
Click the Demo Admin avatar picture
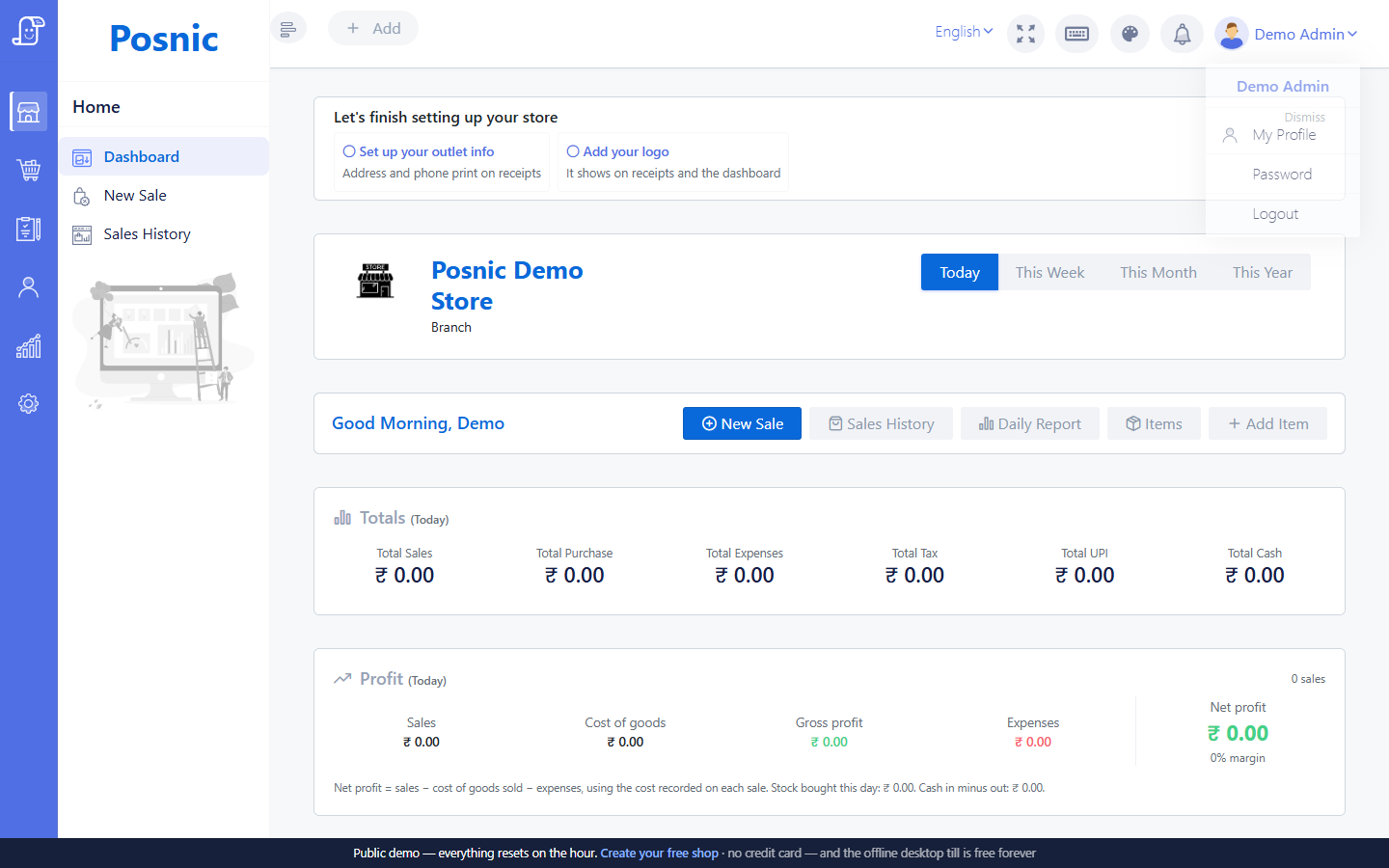point(1232,34)
